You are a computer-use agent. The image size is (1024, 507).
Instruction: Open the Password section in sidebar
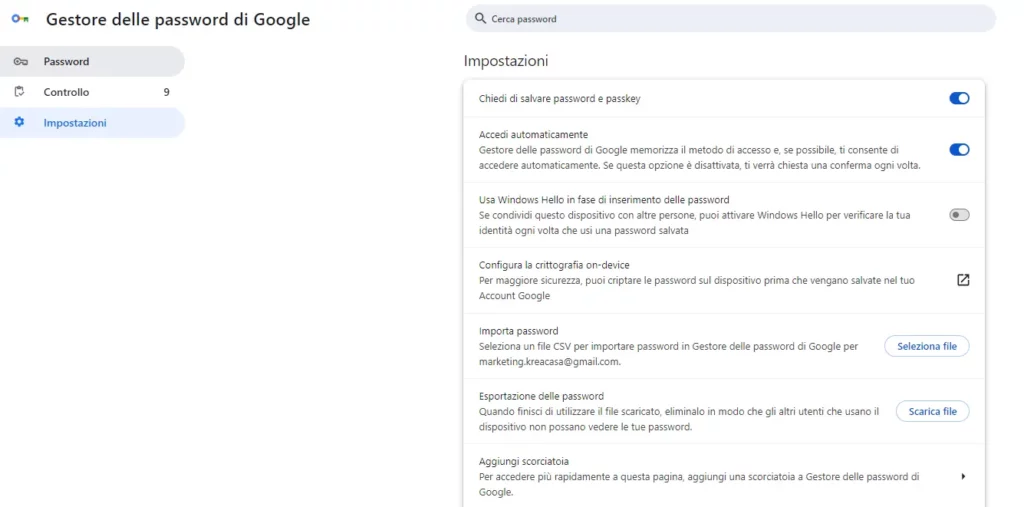point(92,61)
